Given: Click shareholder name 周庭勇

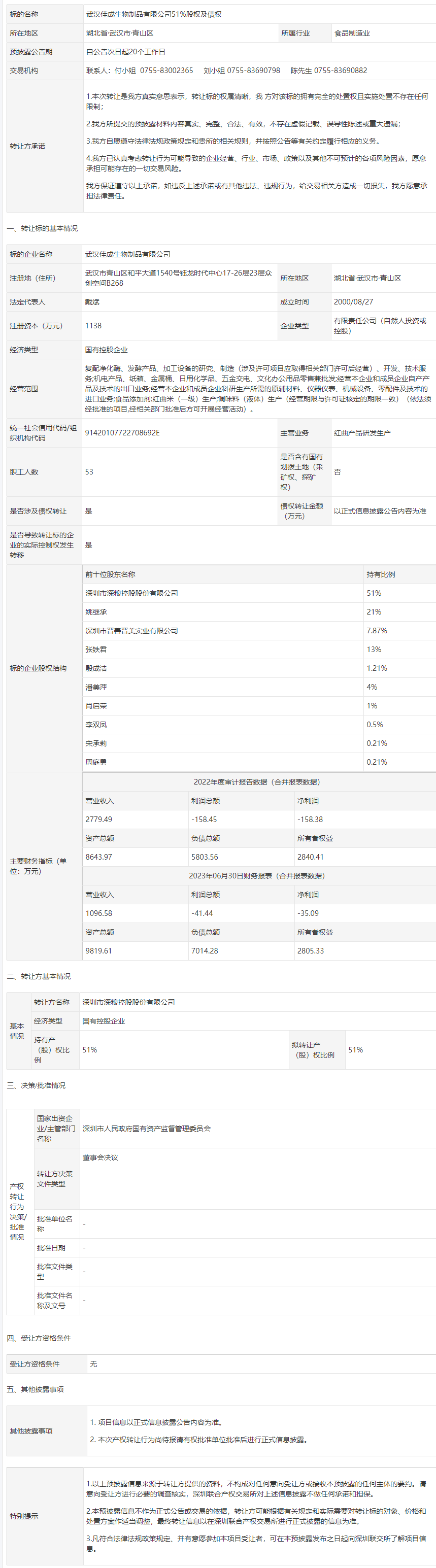Looking at the screenshot, I should click(96, 762).
